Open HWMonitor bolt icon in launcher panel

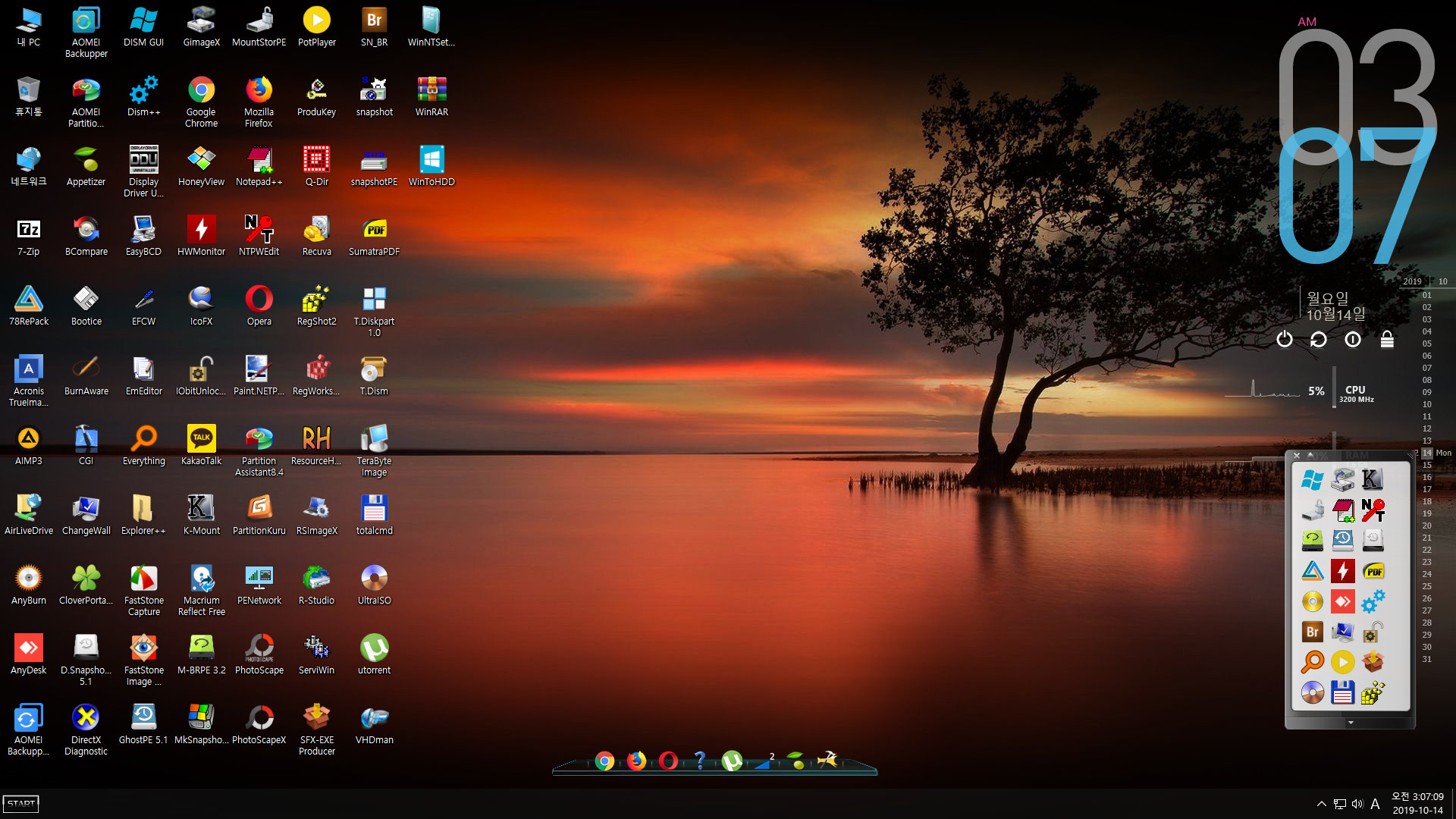1342,570
